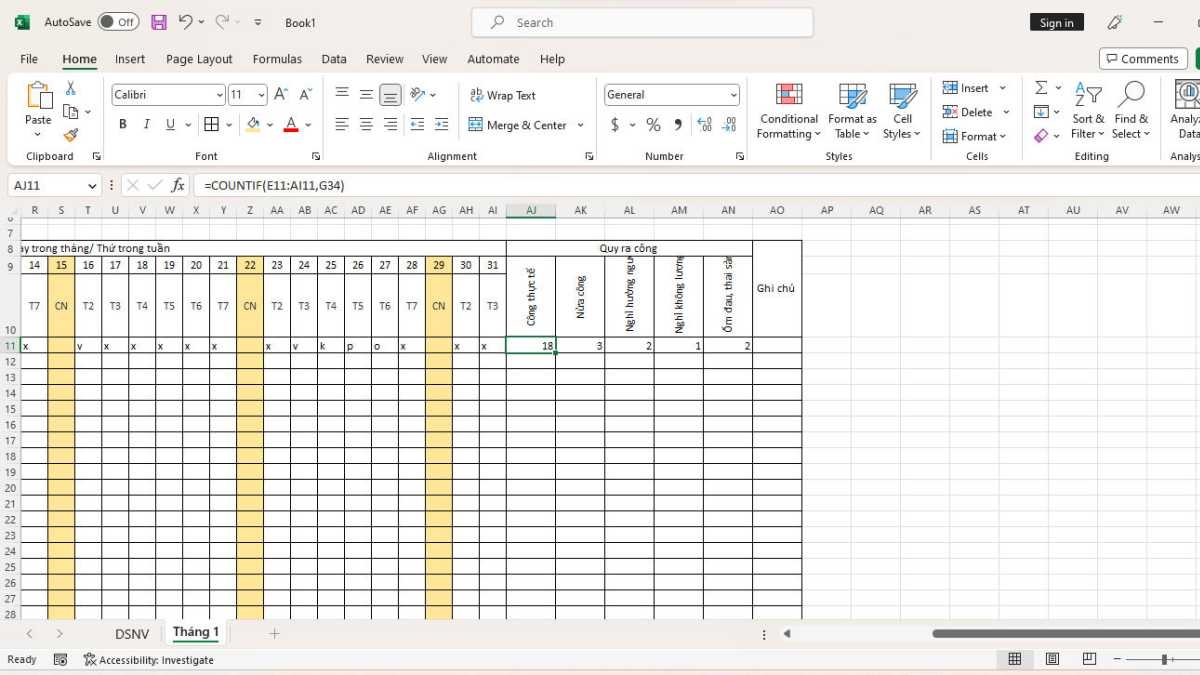This screenshot has width=1200, height=675.
Task: Apply red font color
Action: tap(291, 125)
